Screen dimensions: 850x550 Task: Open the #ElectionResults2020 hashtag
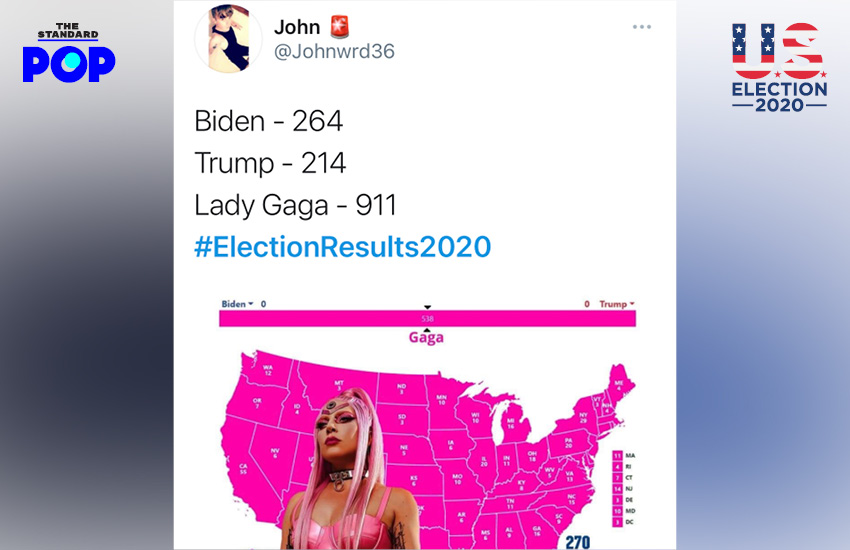342,246
